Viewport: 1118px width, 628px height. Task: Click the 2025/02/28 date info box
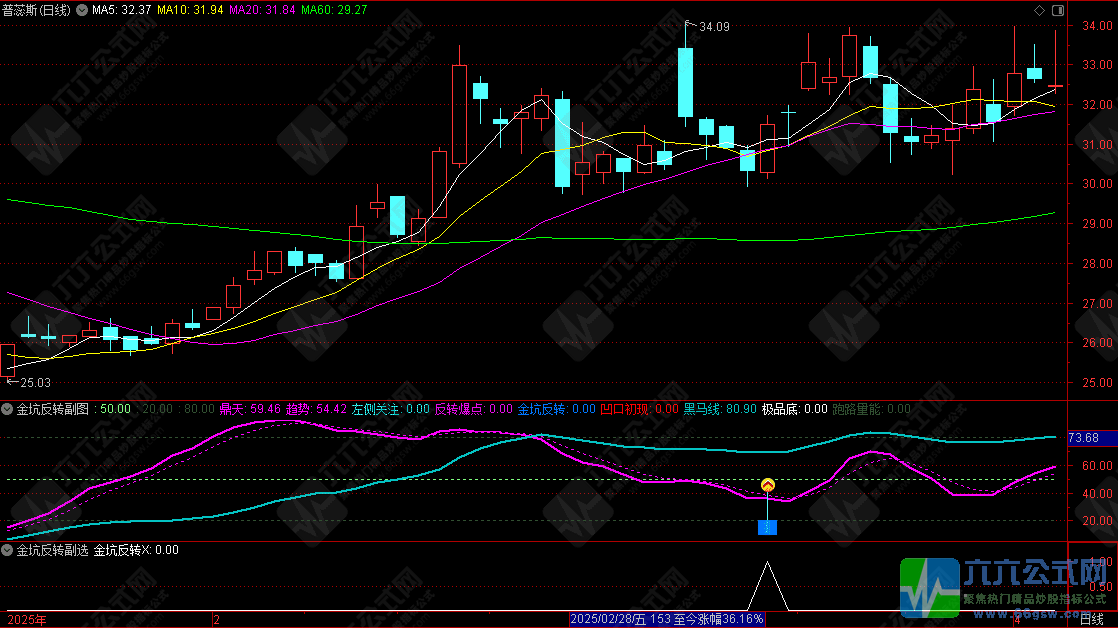pos(667,620)
